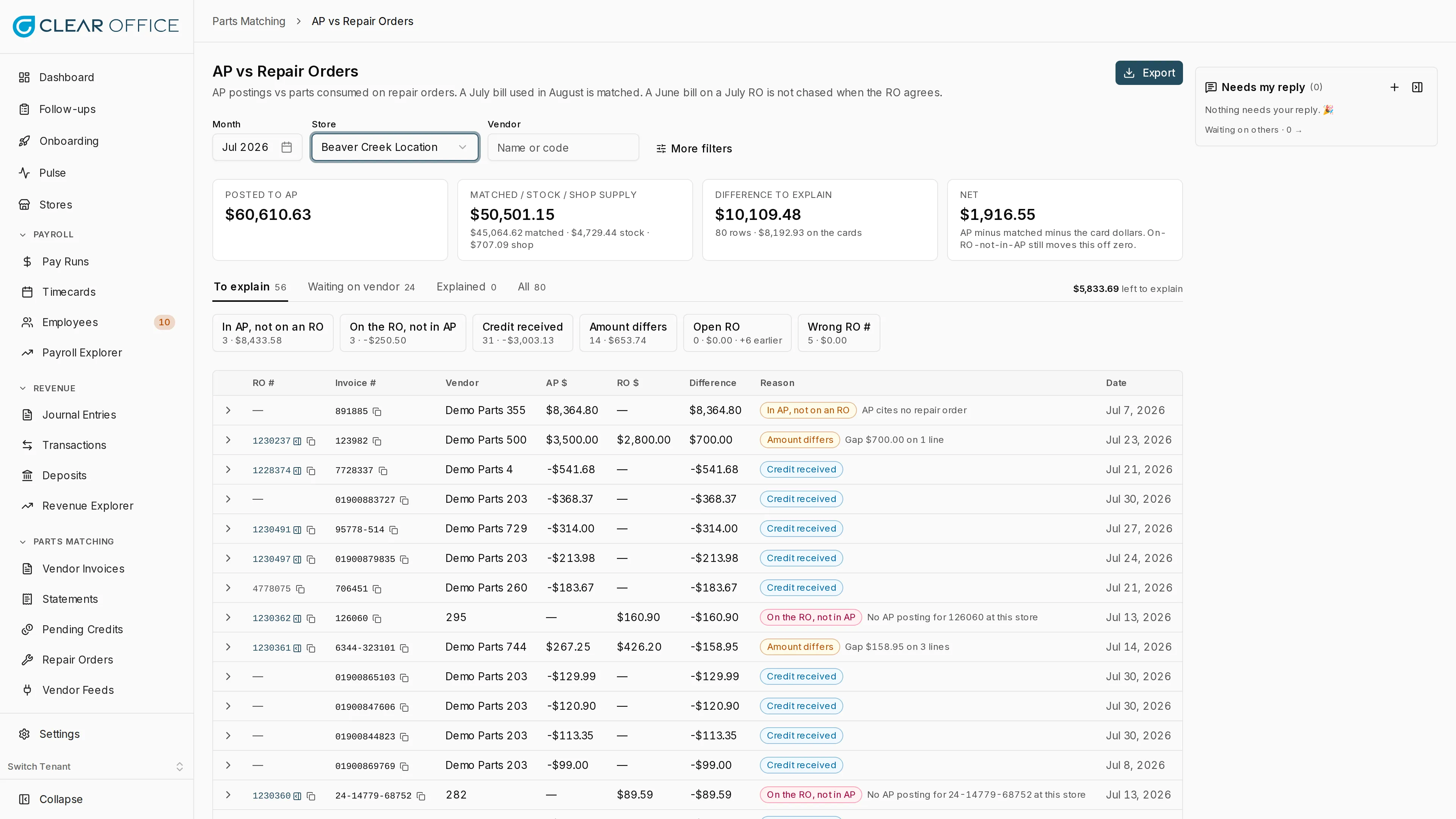Viewport: 1456px width, 819px height.
Task: Copy invoice number 7728337
Action: (383, 471)
